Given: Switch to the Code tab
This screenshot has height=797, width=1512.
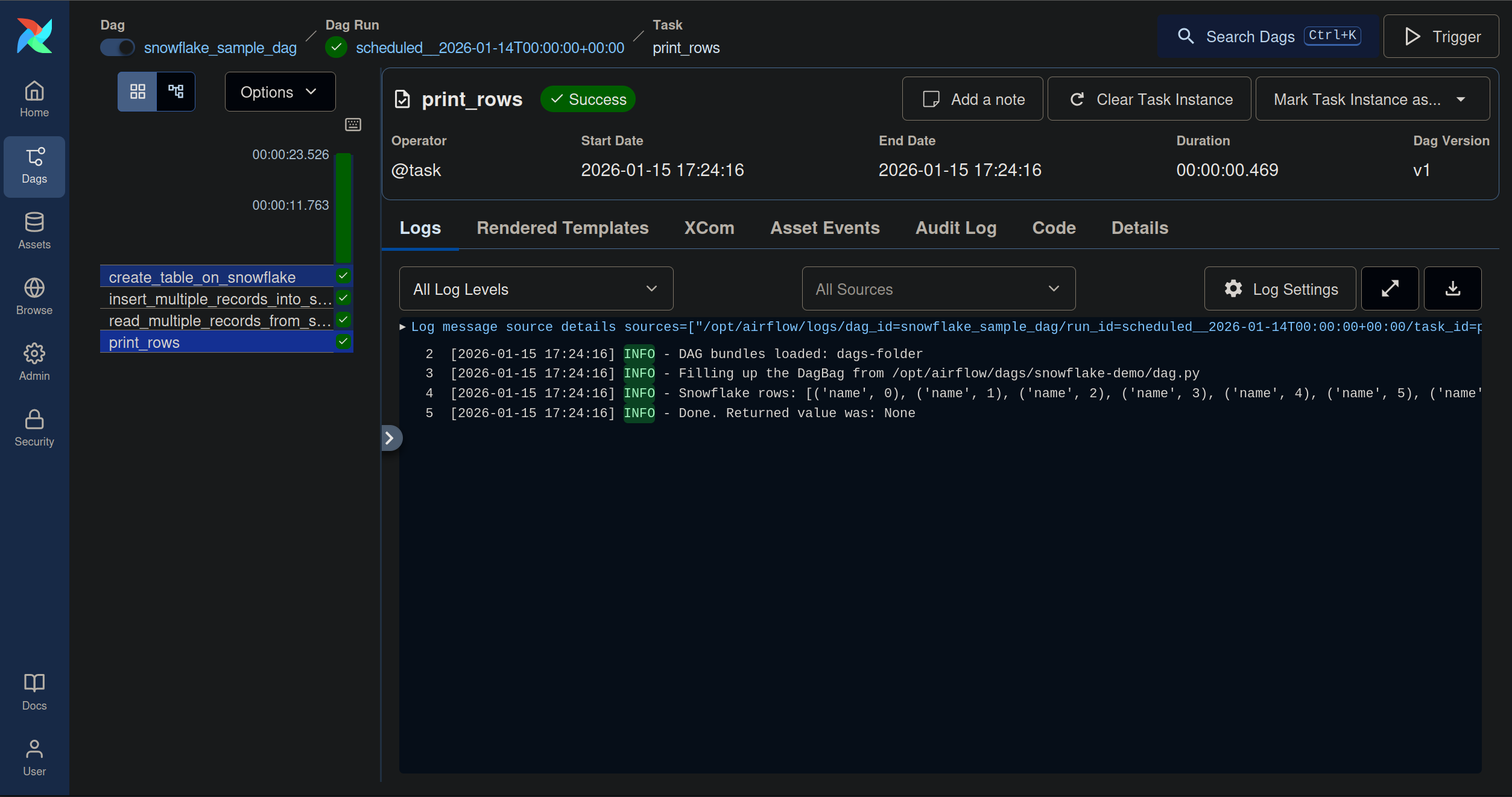Looking at the screenshot, I should pos(1054,228).
